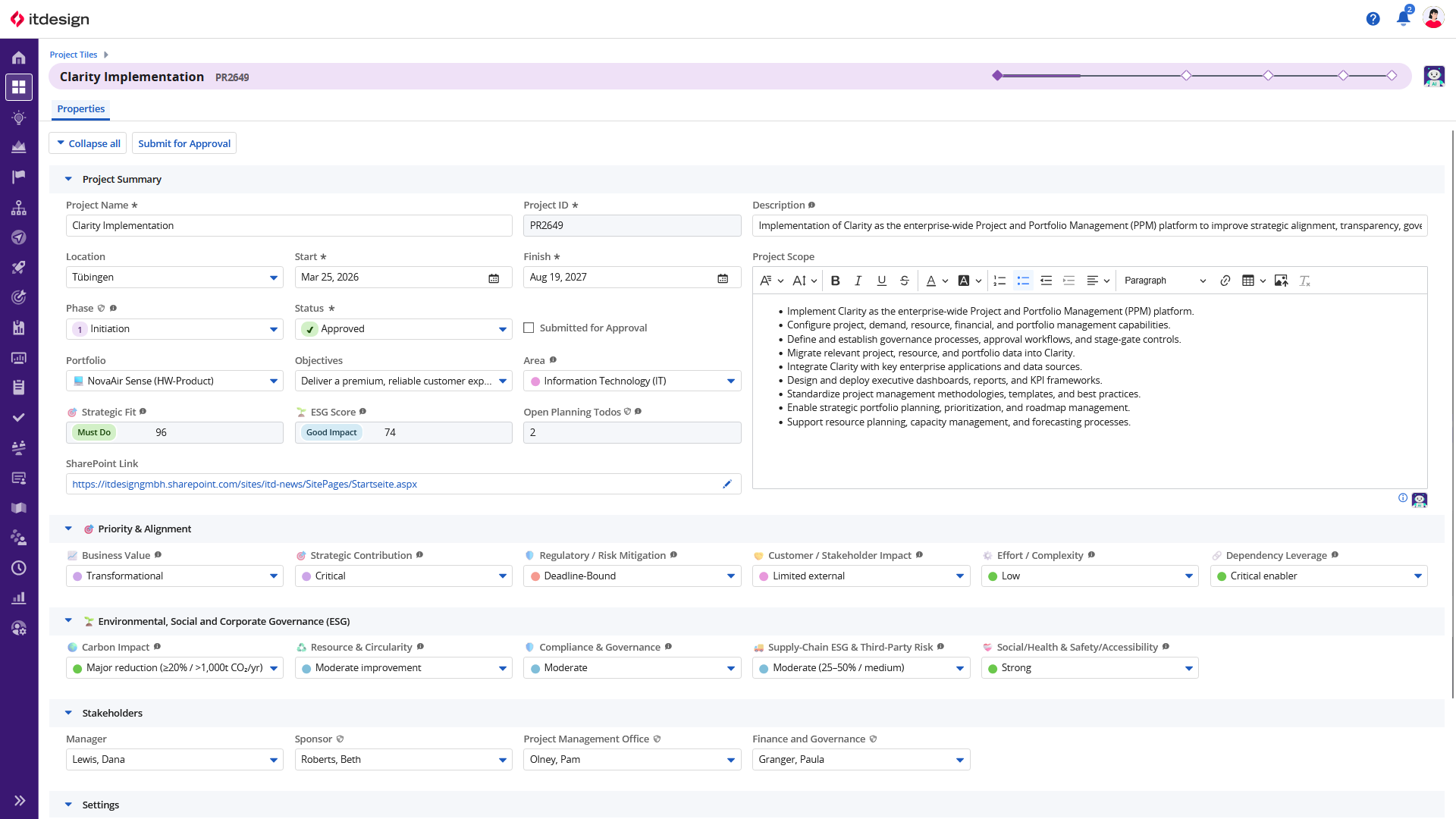Click the Description input field
Image resolution: width=1456 pixels, height=819 pixels.
[1090, 226]
